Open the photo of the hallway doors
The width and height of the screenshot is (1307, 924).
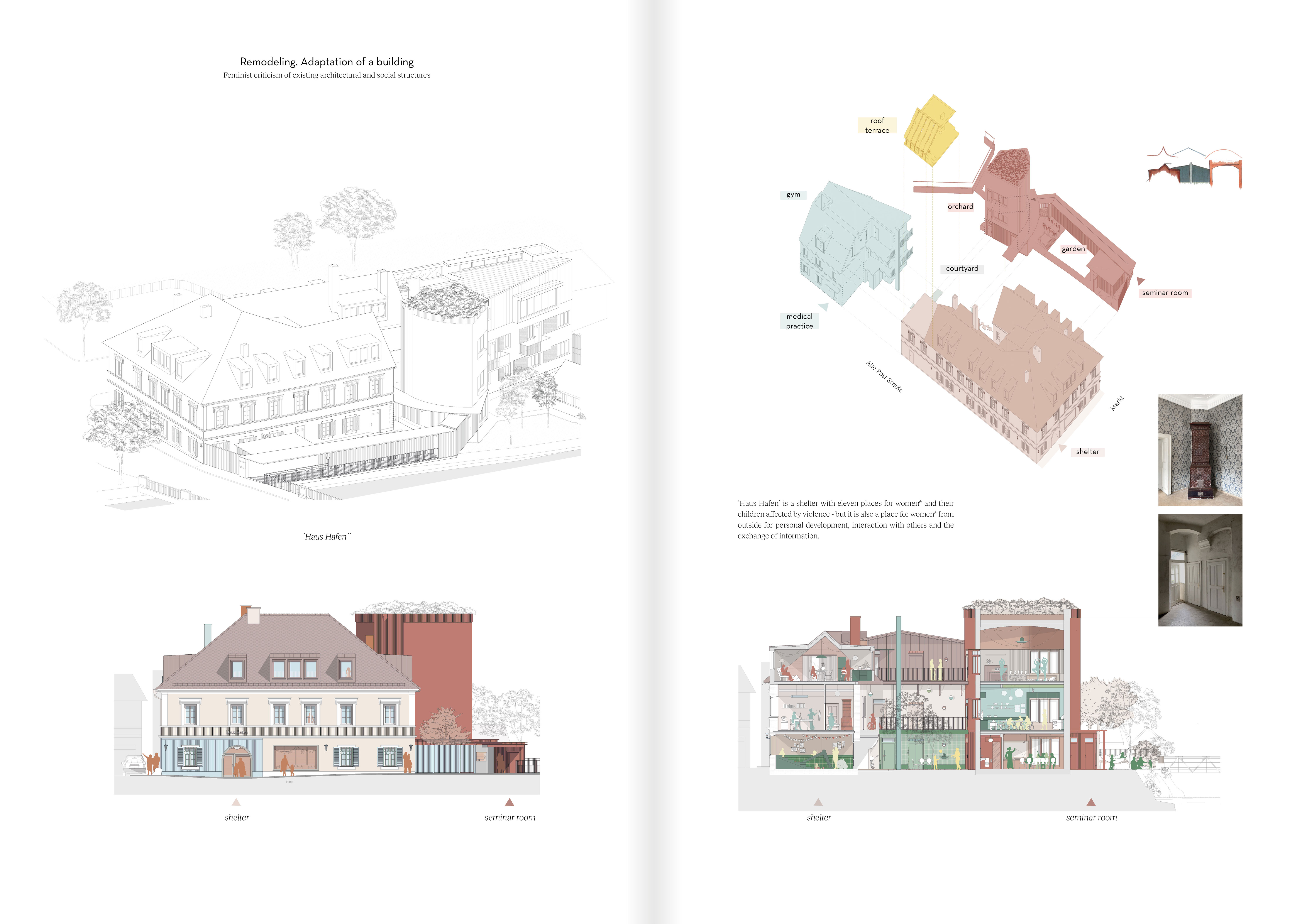(1200, 570)
